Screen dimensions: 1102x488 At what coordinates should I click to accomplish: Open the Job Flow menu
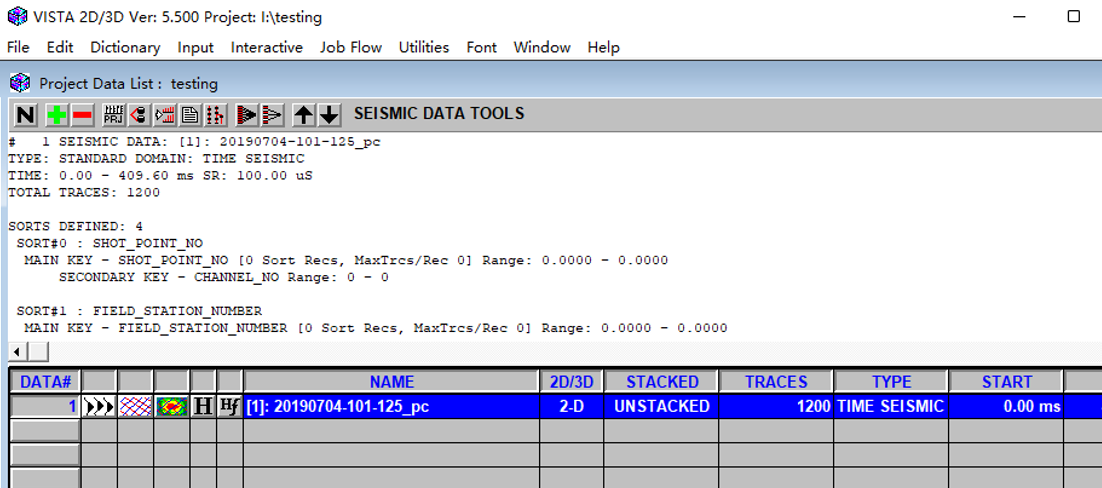click(x=351, y=47)
